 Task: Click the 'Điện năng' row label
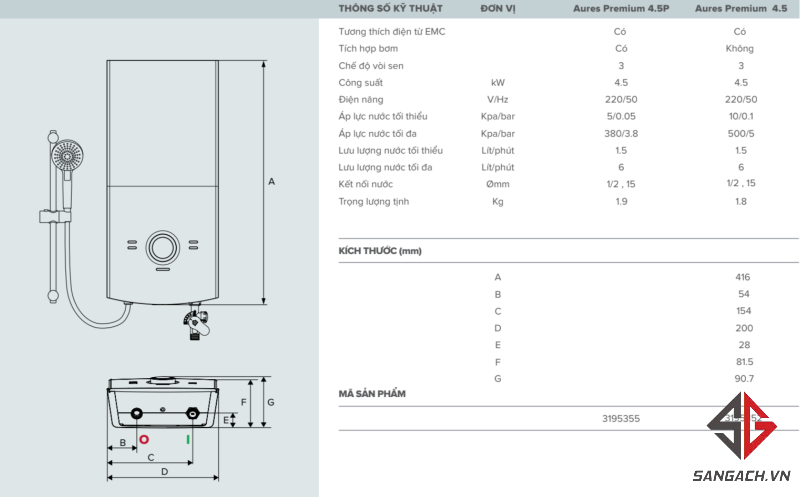coord(361,100)
